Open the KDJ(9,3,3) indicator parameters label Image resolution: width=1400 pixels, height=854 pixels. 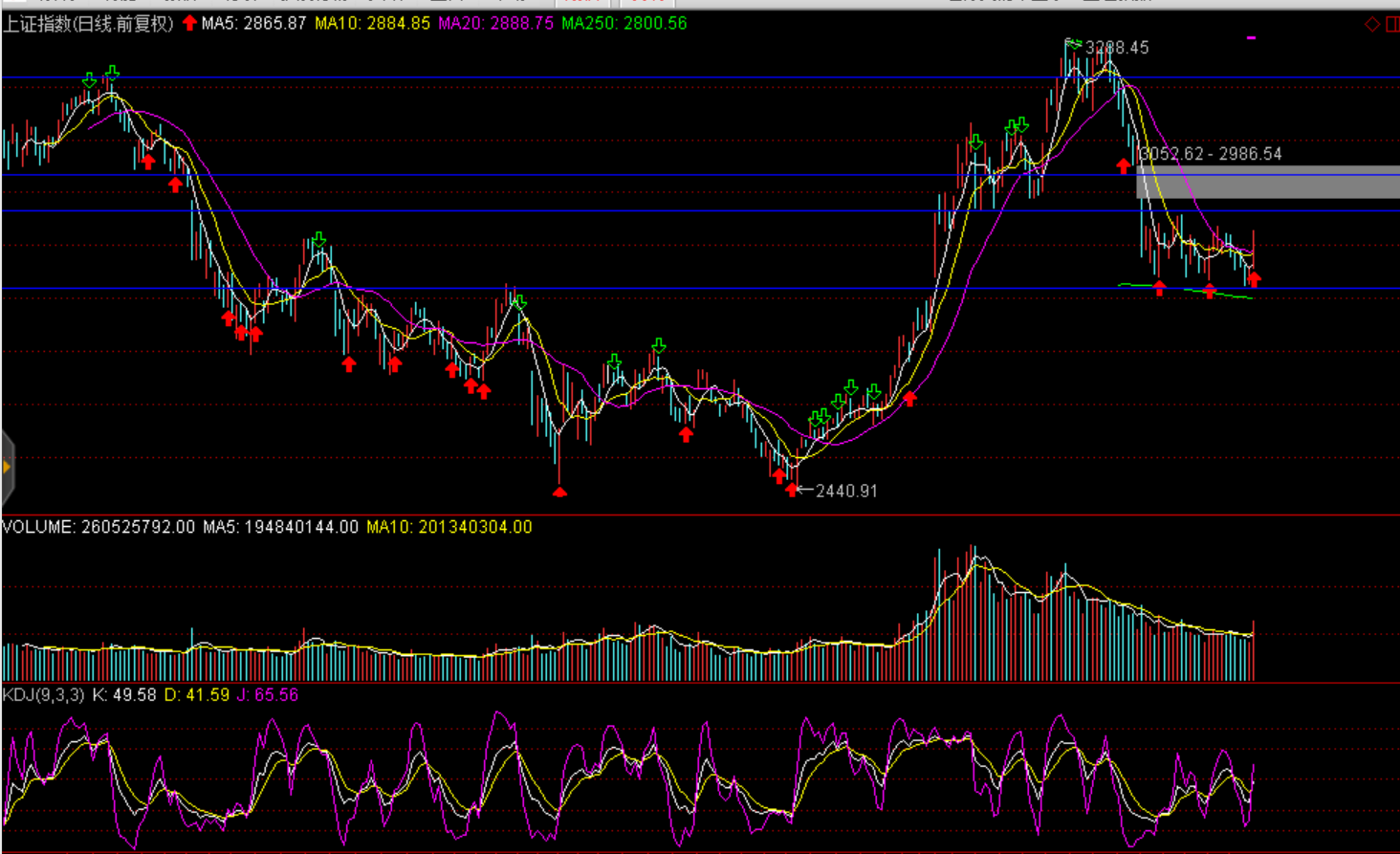(44, 695)
